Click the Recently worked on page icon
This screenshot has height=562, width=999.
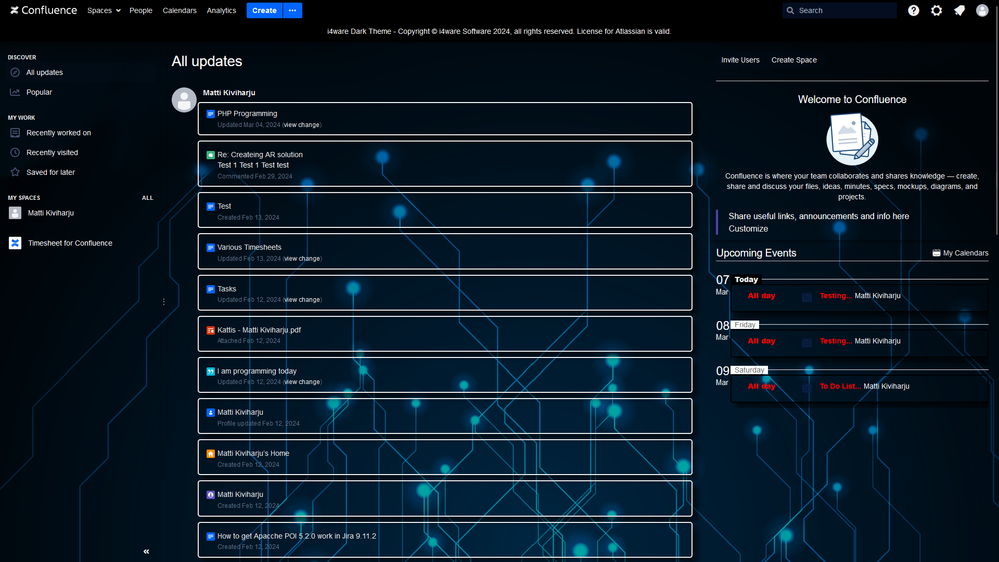coord(15,133)
